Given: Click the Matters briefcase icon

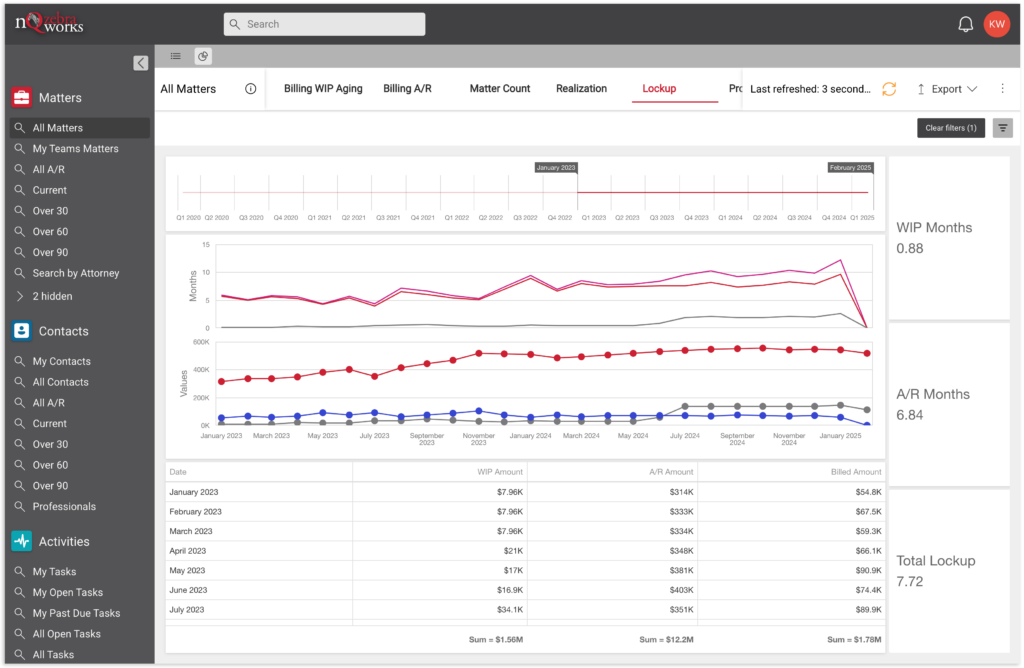Looking at the screenshot, I should click(22, 98).
